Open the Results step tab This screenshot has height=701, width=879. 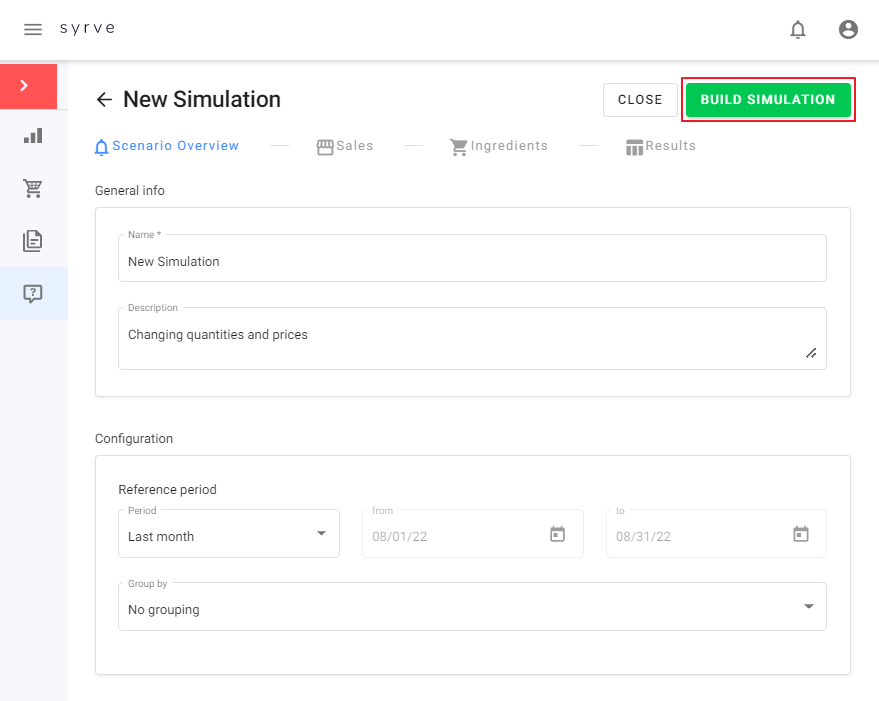point(661,146)
